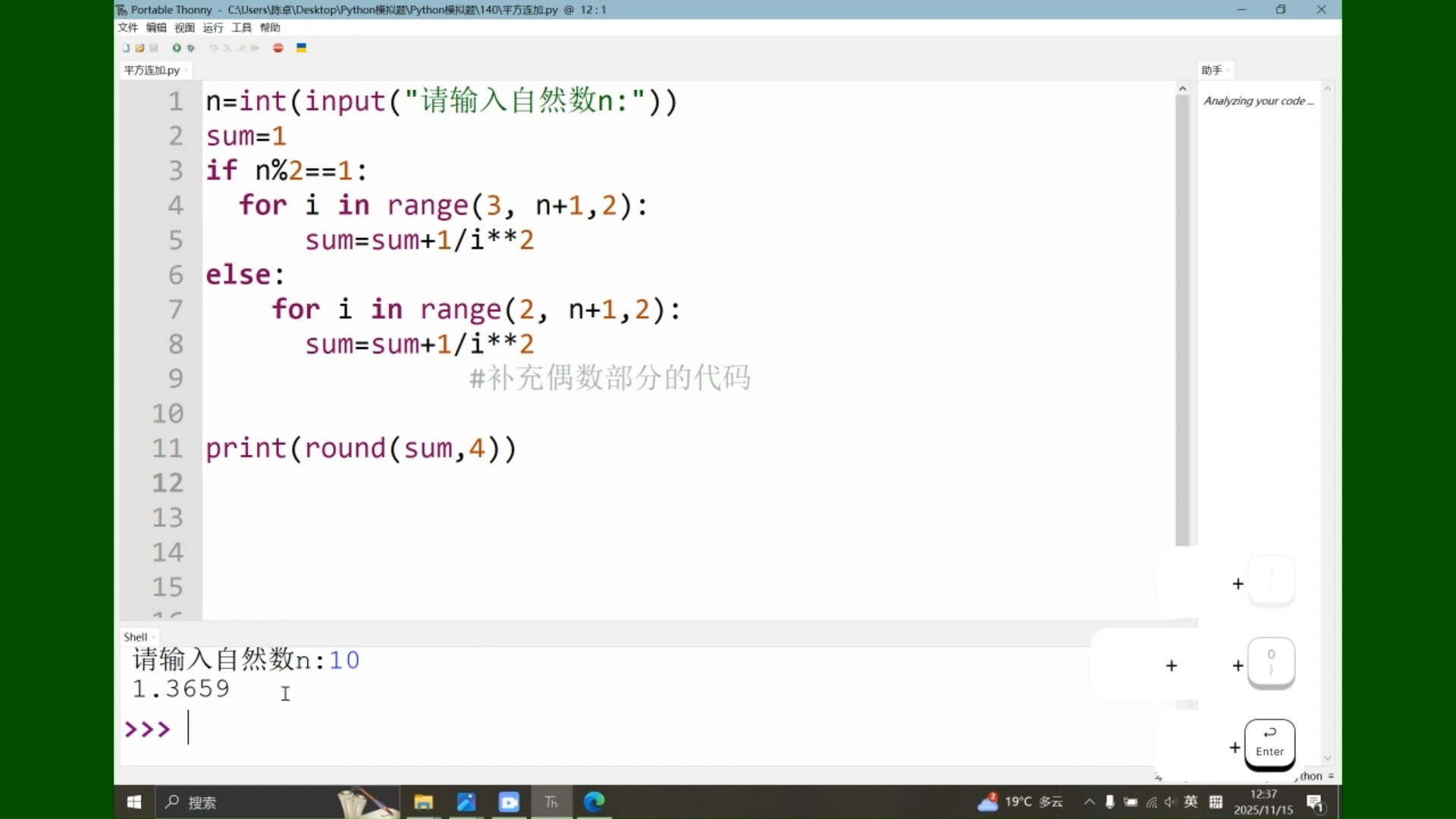Open the 工具 menu
The image size is (1456, 819).
point(241,27)
